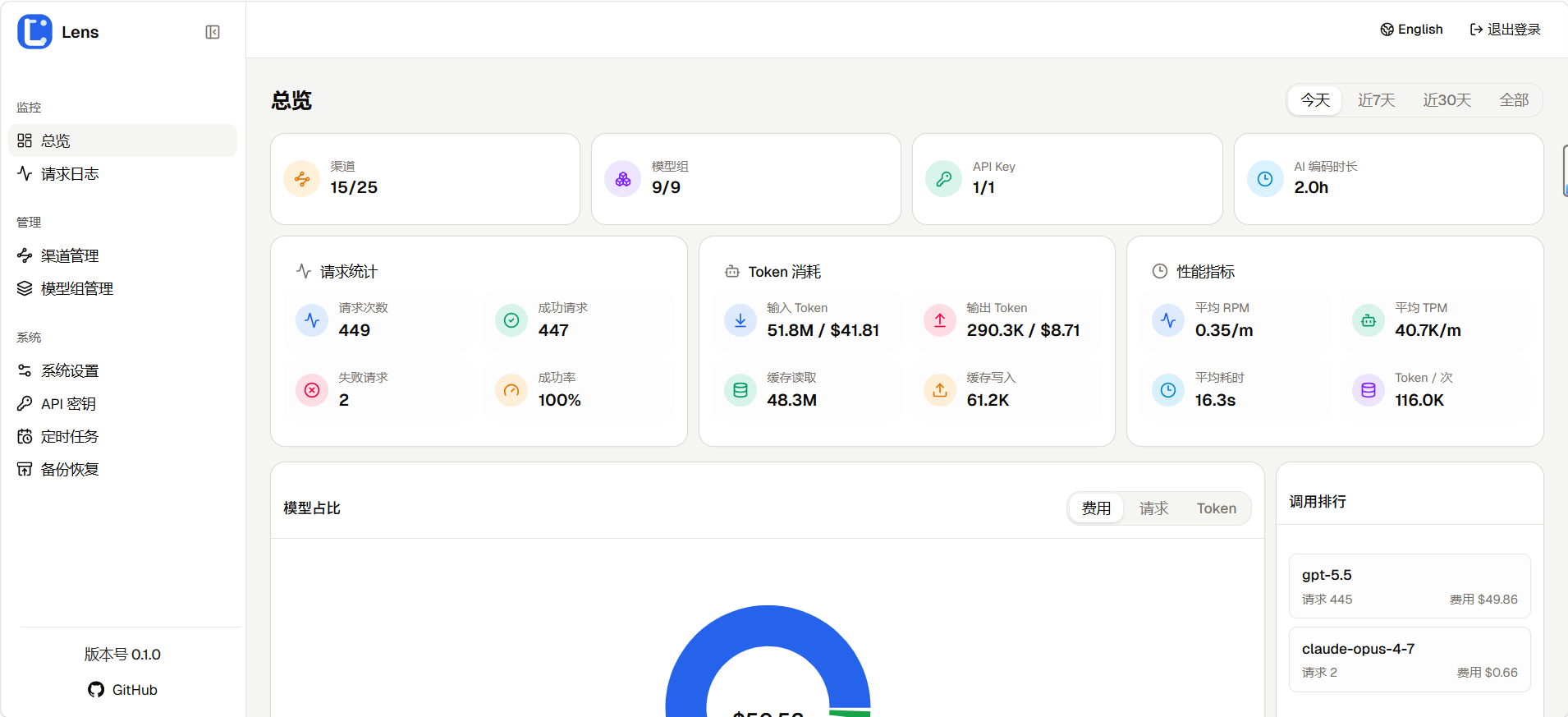Open 请求日志 in the sidebar
The height and width of the screenshot is (717, 1568).
tap(70, 174)
